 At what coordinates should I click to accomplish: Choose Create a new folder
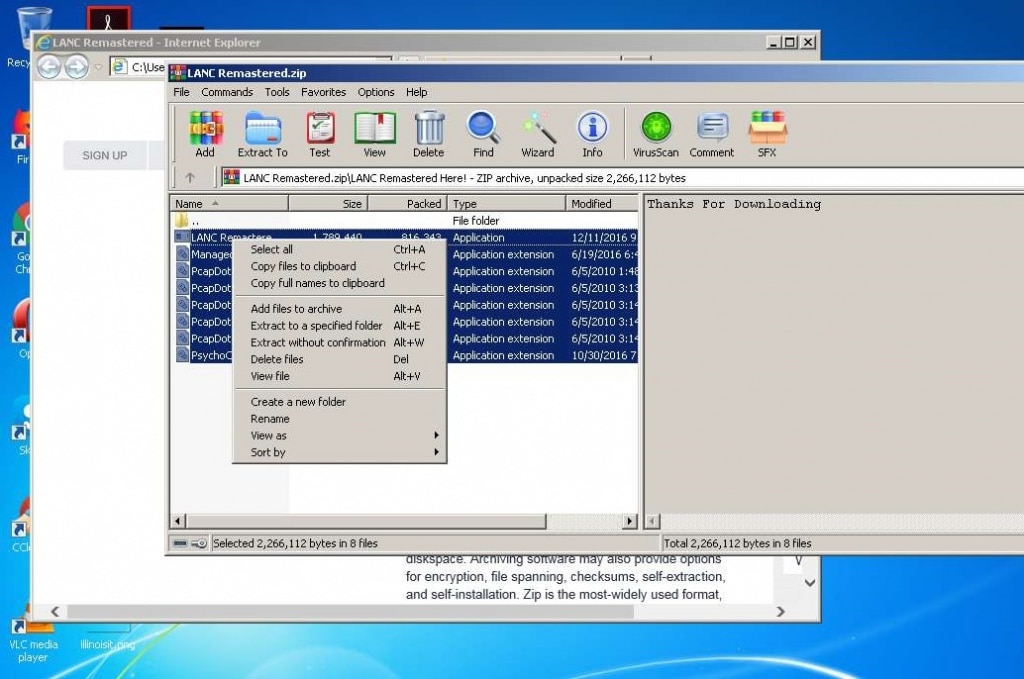tap(340, 402)
